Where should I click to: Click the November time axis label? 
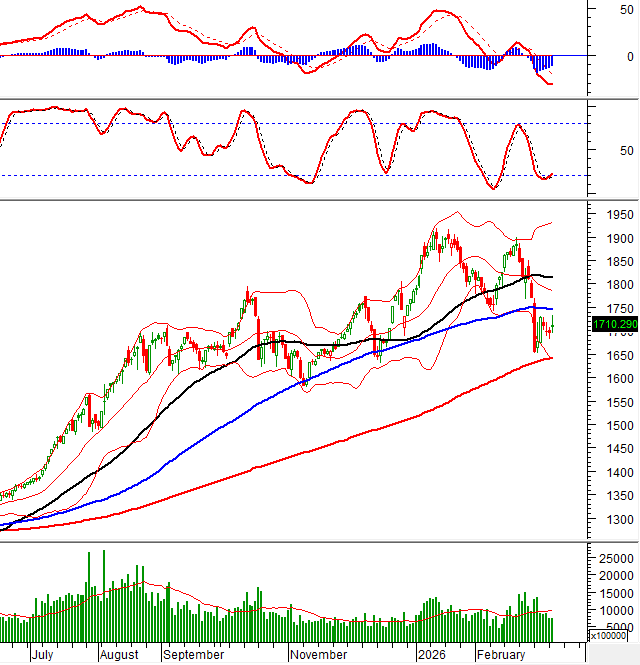point(317,655)
